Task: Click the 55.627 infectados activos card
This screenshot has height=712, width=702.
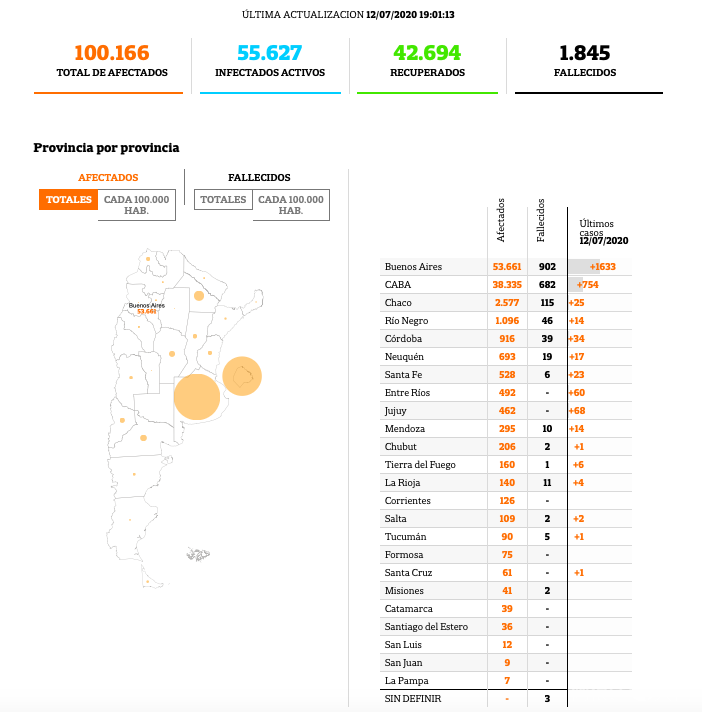Action: click(270, 61)
